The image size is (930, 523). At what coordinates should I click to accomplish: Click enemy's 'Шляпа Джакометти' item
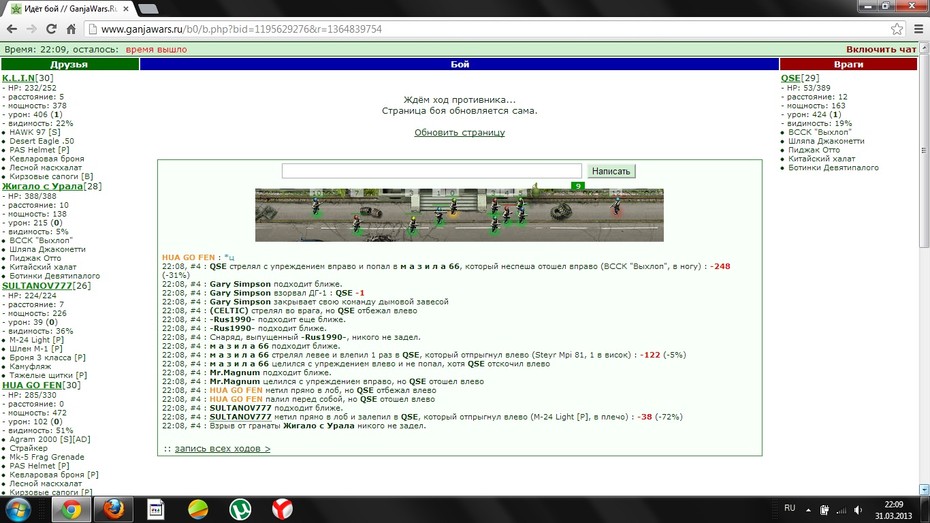826,141
